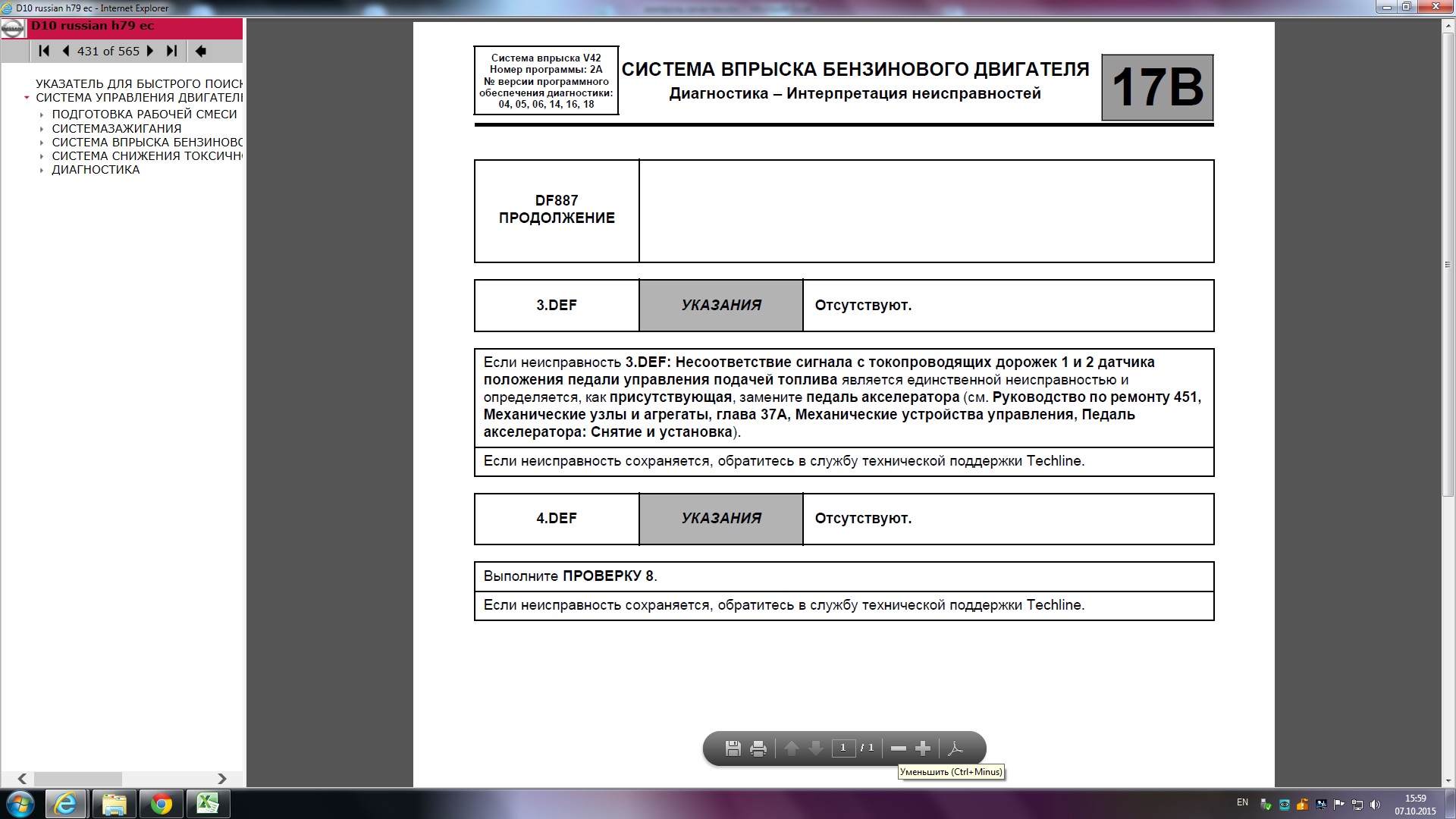1456x819 pixels.
Task: Expand ДИАГНОСТИКА arrow
Action: pos(42,170)
